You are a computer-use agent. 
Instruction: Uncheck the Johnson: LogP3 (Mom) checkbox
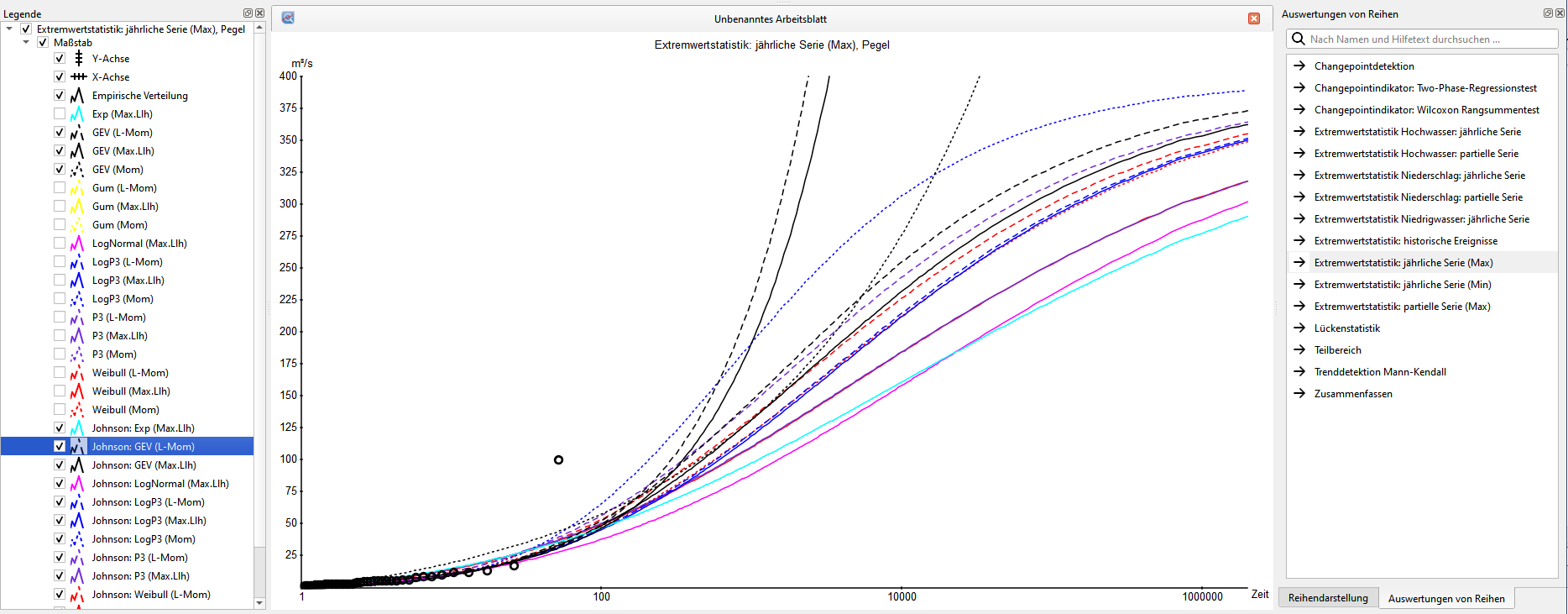60,539
